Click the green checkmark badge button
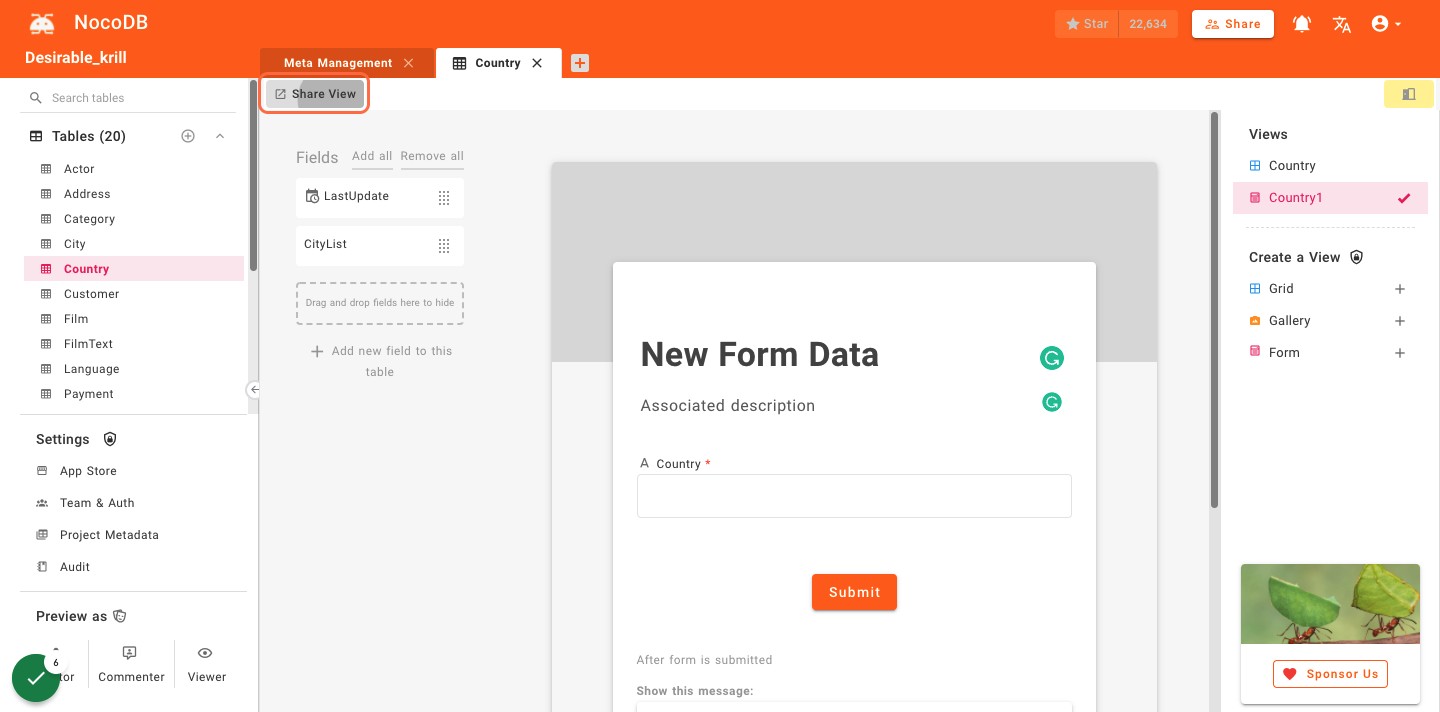The width and height of the screenshot is (1440, 712). 36,678
